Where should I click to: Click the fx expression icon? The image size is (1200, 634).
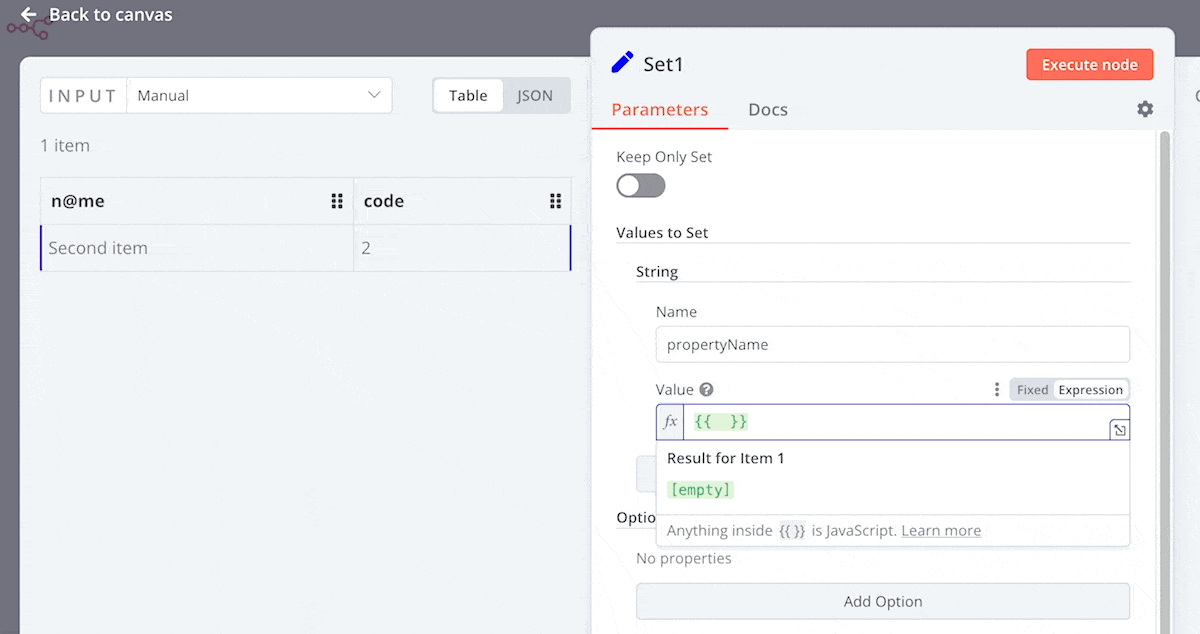click(x=670, y=422)
